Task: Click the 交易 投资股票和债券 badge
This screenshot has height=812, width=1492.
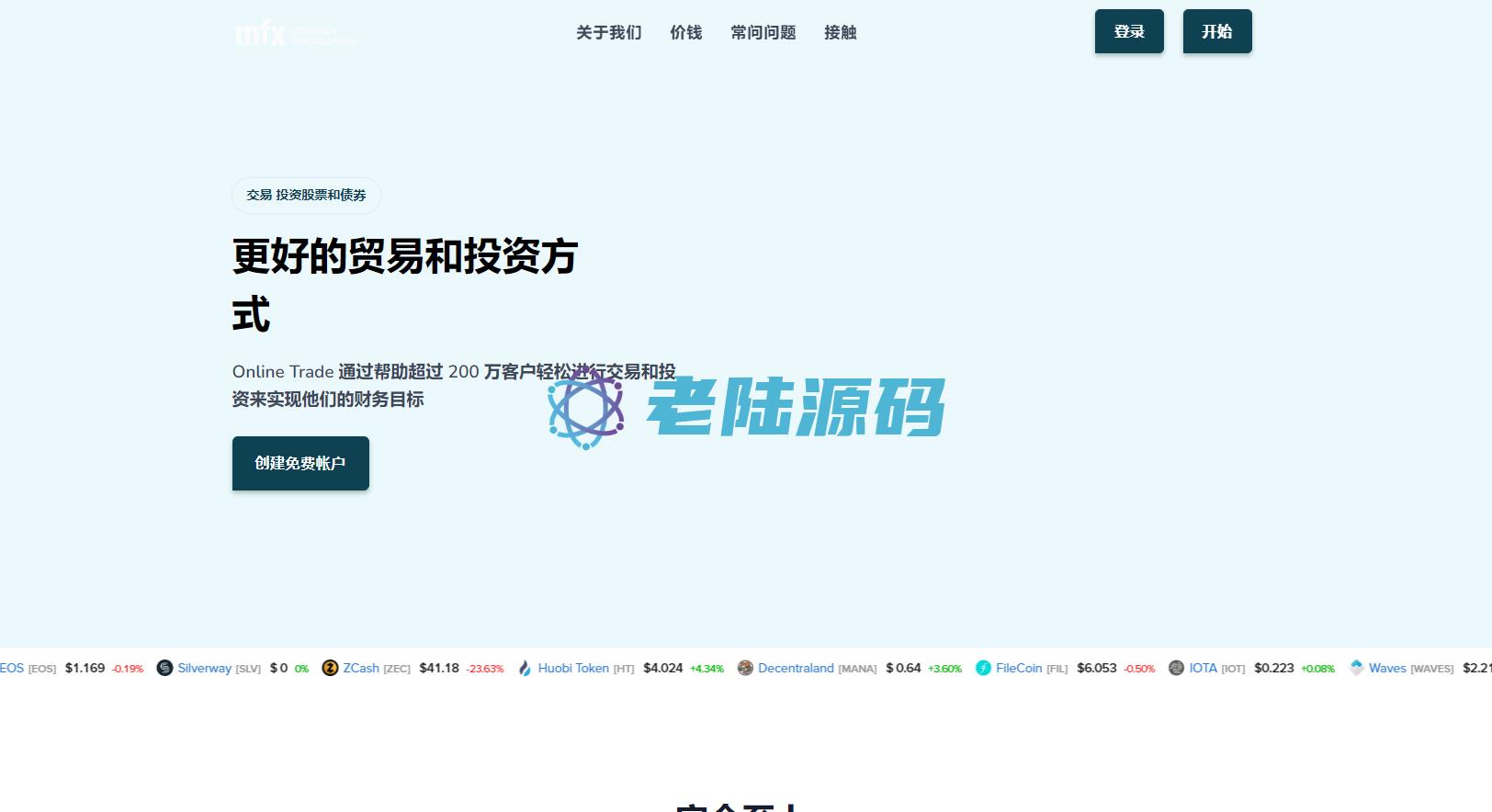Action: pyautogui.click(x=306, y=196)
